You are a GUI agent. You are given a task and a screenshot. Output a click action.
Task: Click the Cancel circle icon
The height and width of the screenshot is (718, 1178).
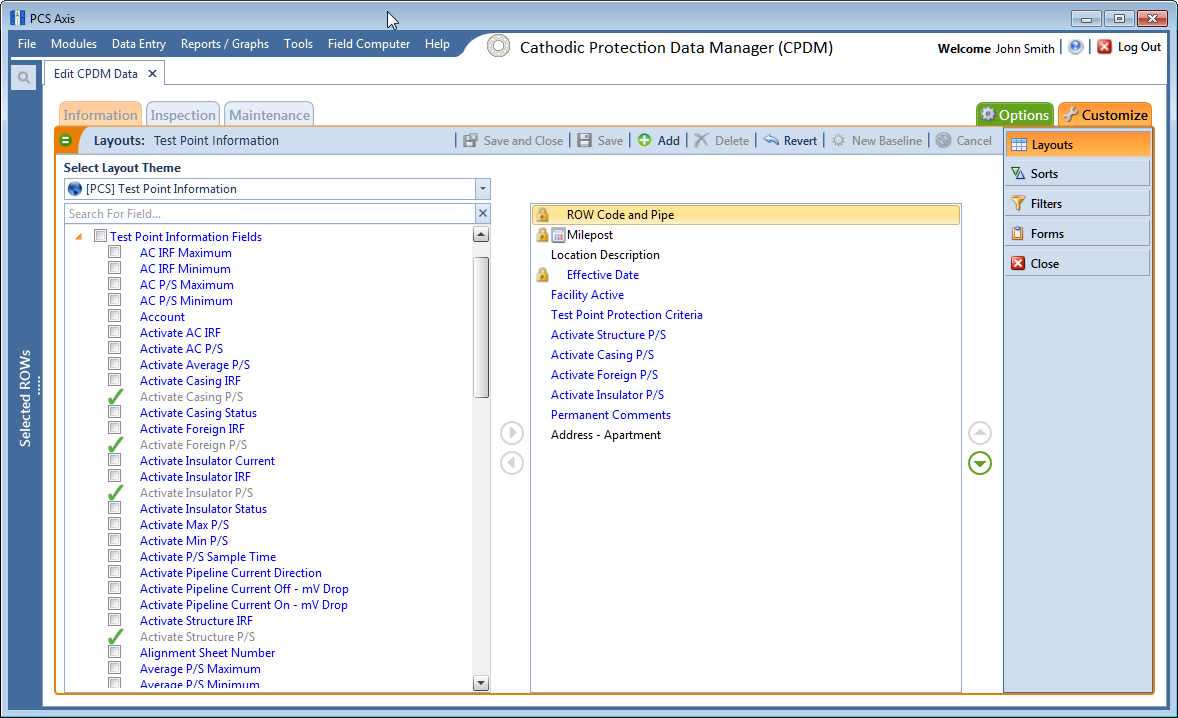(x=944, y=140)
